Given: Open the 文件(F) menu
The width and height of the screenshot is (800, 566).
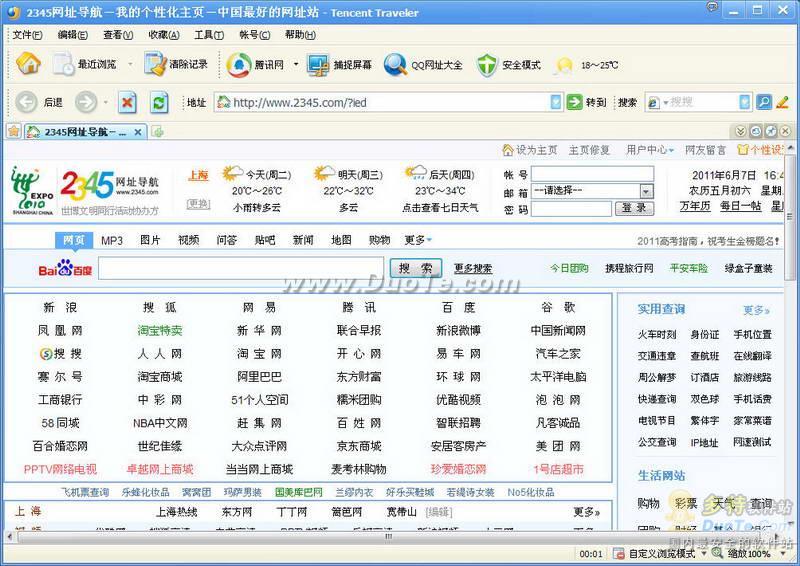Looking at the screenshot, I should point(27,35).
